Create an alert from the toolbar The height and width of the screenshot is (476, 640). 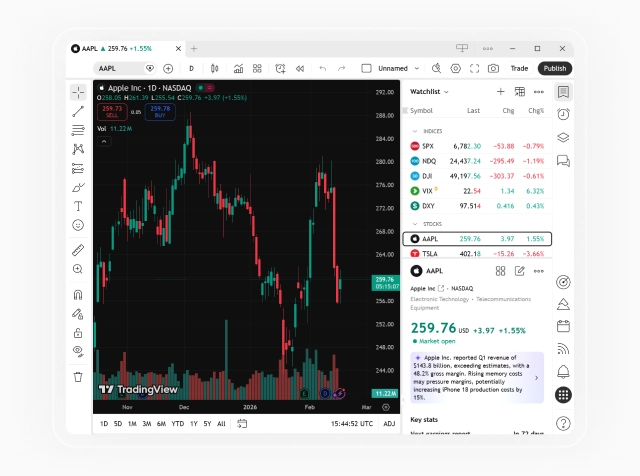point(280,69)
